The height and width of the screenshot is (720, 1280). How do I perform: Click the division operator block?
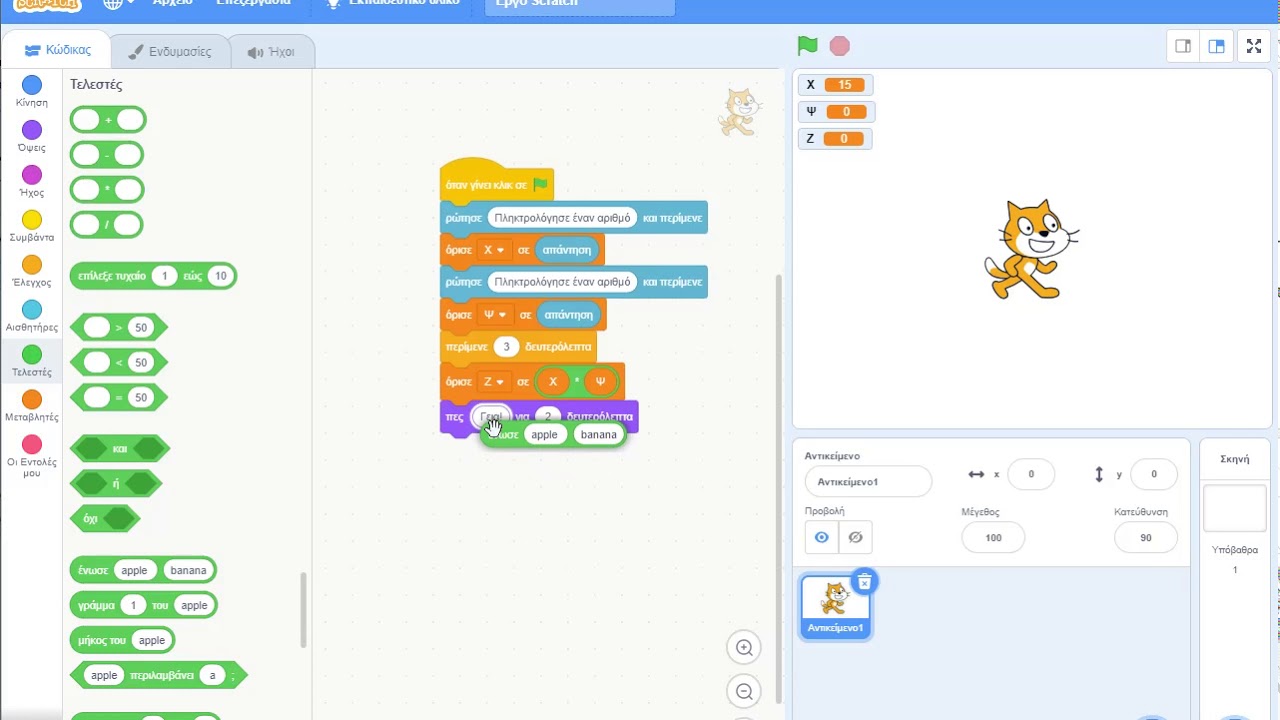[107, 225]
